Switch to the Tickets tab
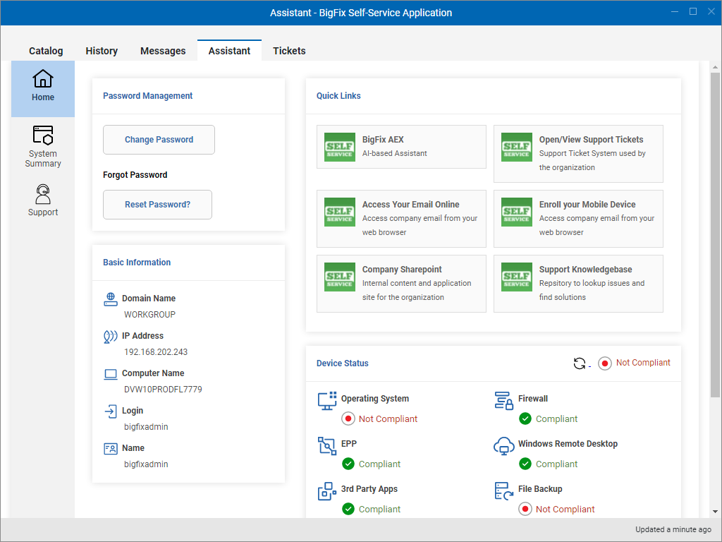Image resolution: width=722 pixels, height=542 pixels. pos(289,51)
